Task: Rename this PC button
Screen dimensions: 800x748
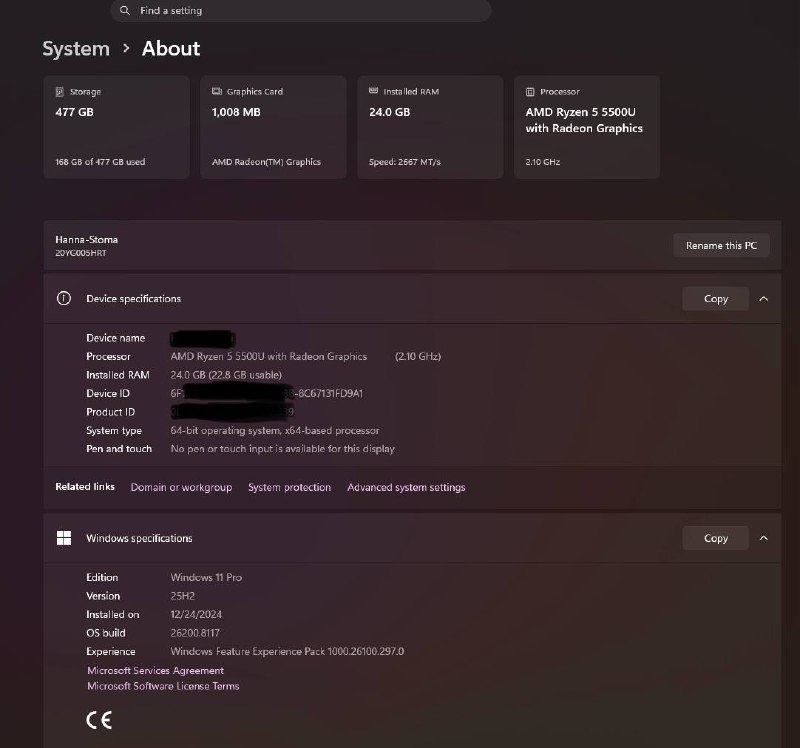Action: click(721, 246)
